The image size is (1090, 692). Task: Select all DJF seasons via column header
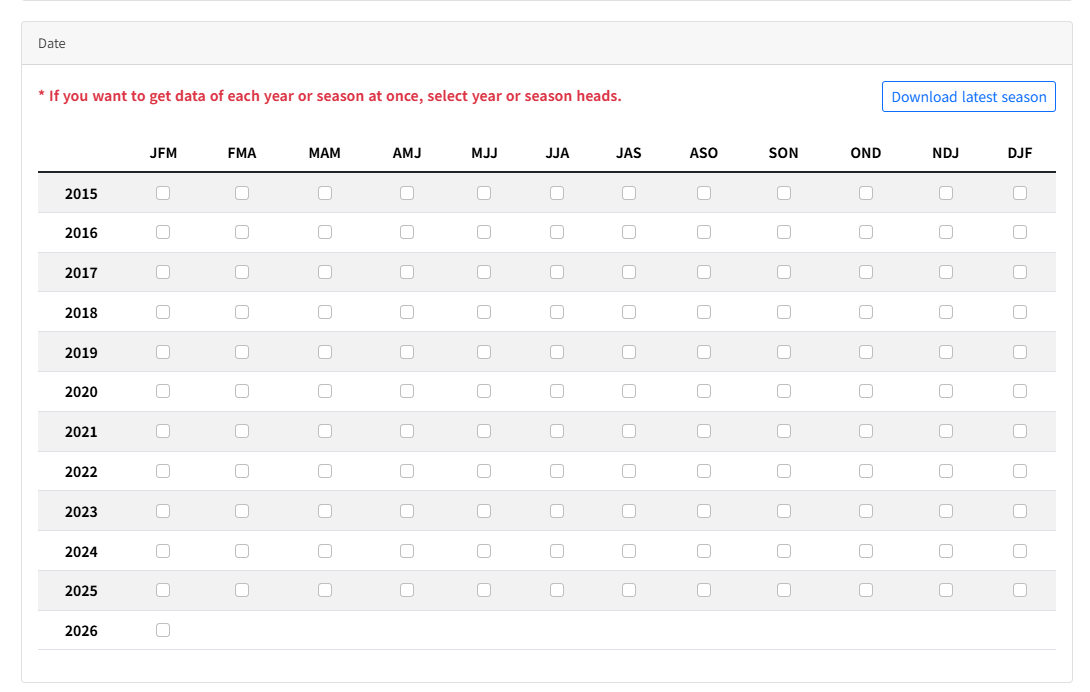[1019, 153]
